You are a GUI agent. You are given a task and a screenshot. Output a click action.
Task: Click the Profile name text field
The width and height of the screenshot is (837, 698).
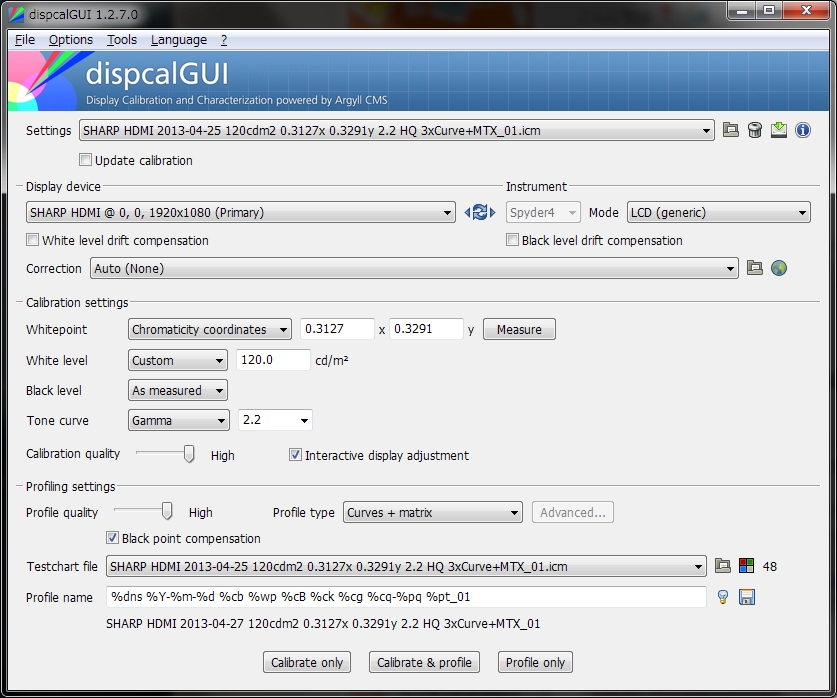point(406,597)
